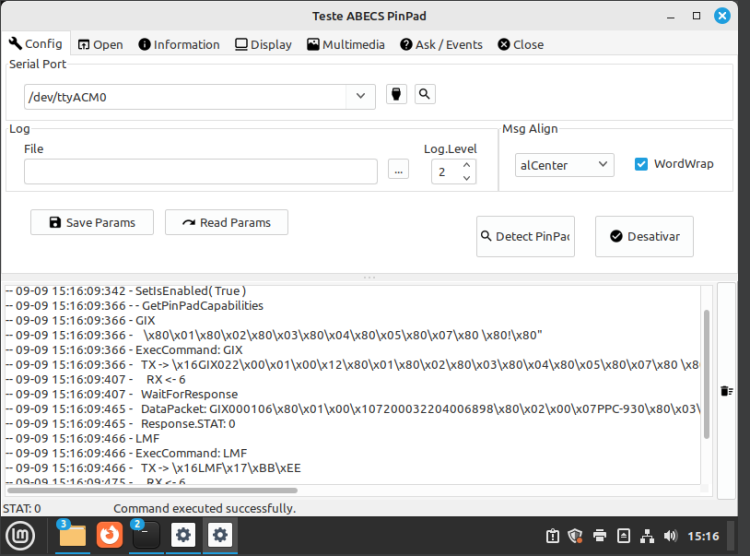Open the file manager in the taskbar
The width and height of the screenshot is (750, 556).
72,535
